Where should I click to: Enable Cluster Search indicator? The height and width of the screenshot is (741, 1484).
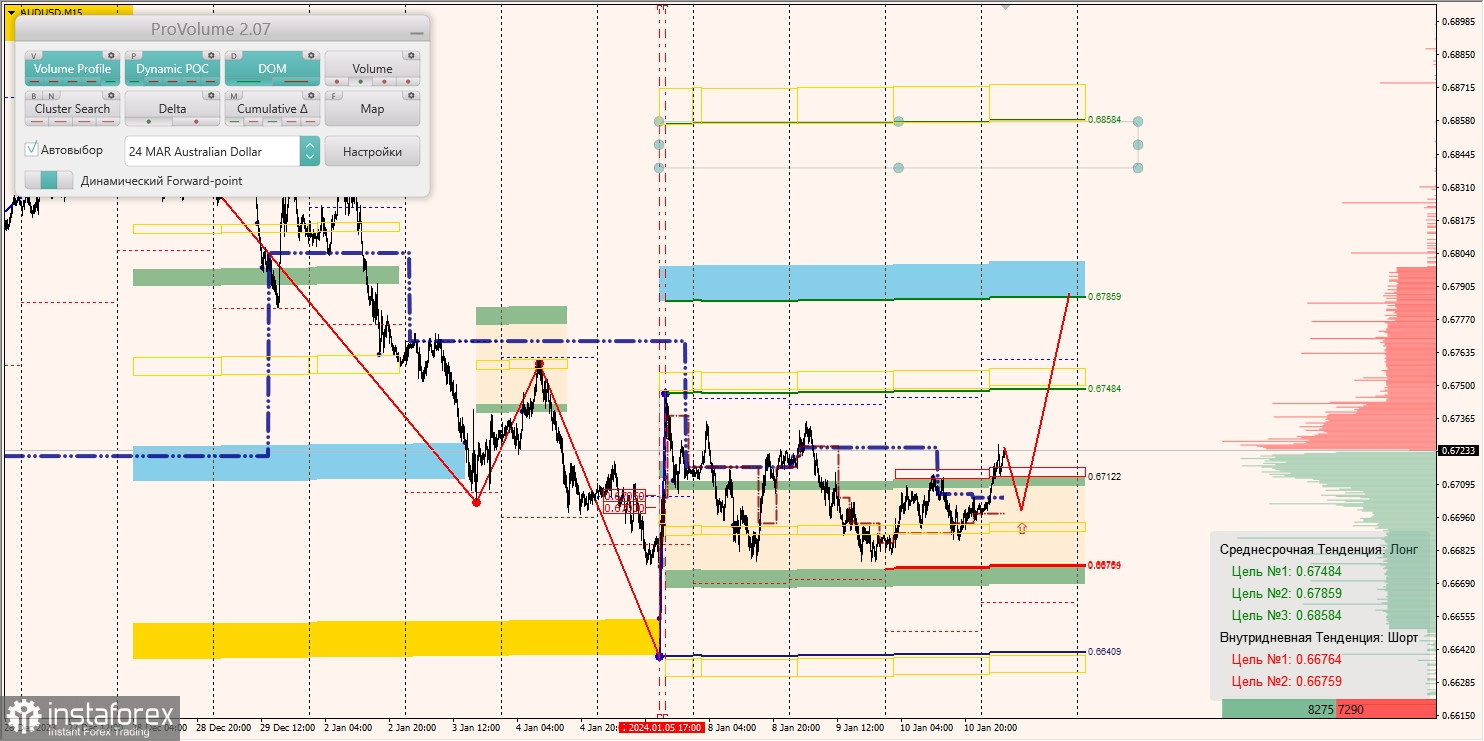pyautogui.click(x=72, y=109)
